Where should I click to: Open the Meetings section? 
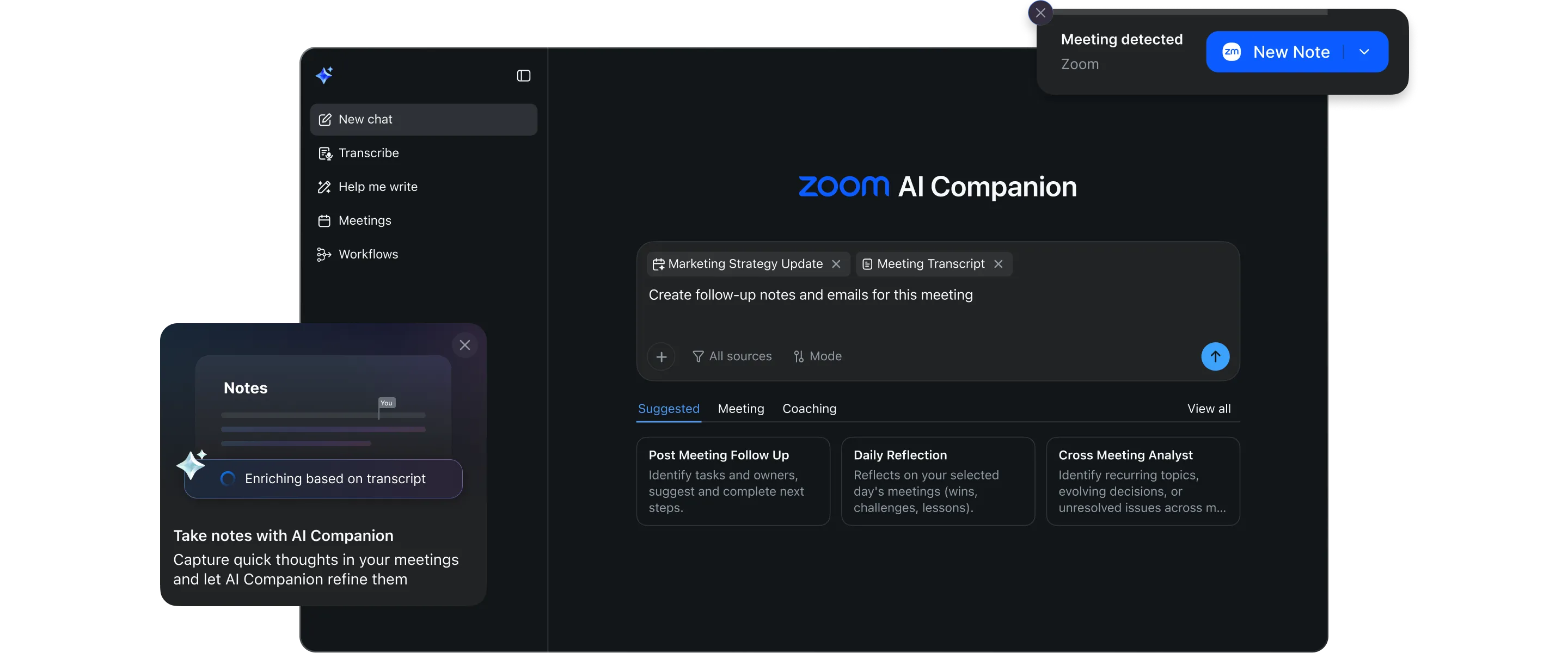point(365,220)
